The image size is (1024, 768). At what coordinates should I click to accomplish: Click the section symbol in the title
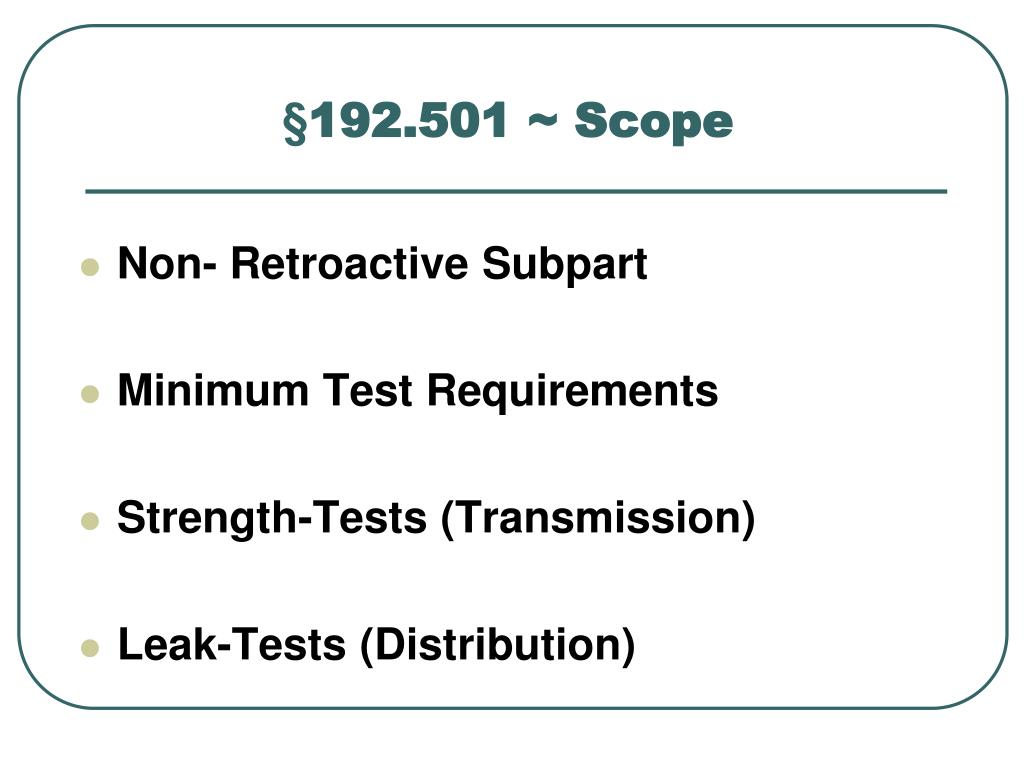[295, 122]
